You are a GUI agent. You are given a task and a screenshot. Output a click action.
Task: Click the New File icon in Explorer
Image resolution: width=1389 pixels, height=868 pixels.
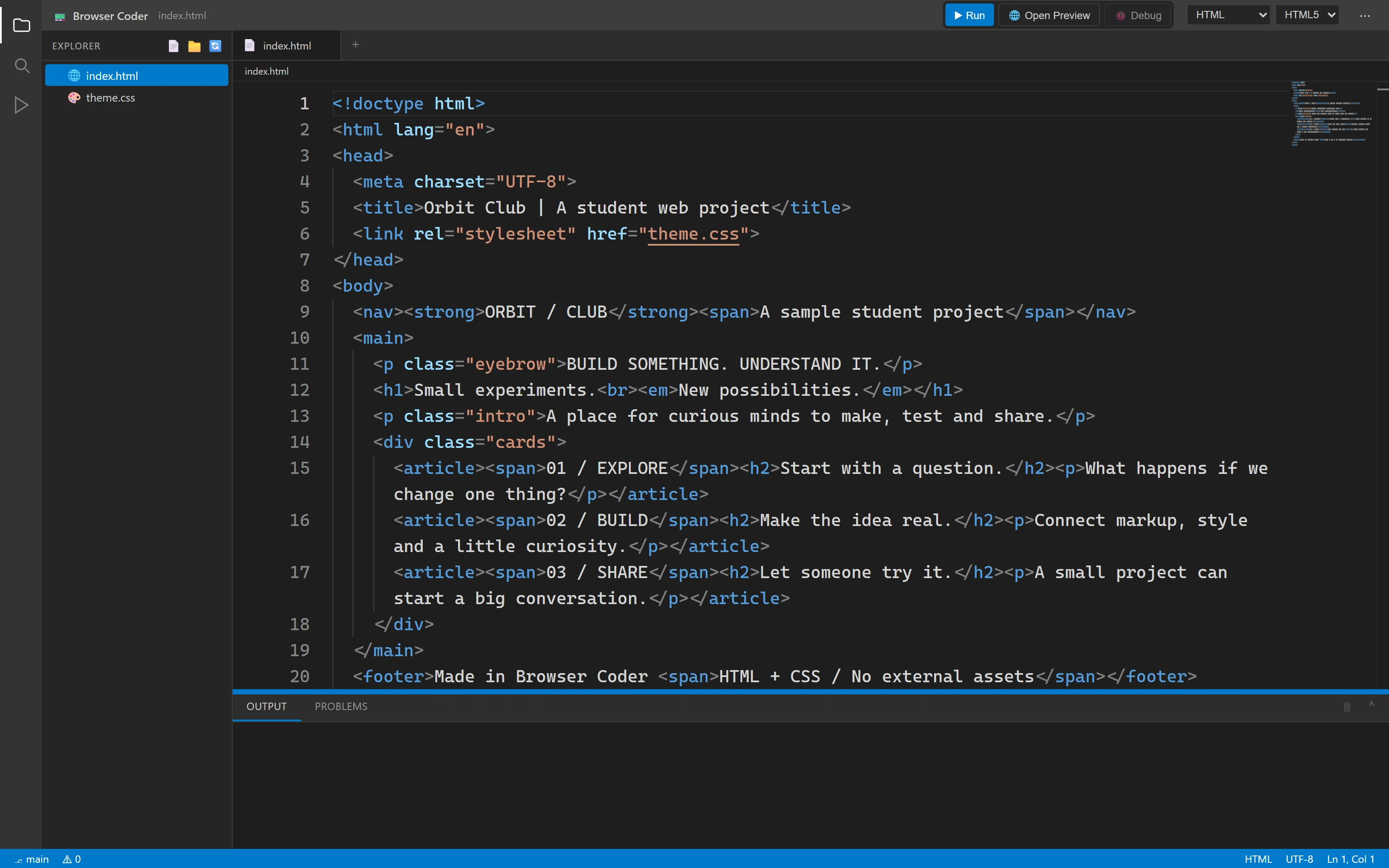click(x=173, y=46)
